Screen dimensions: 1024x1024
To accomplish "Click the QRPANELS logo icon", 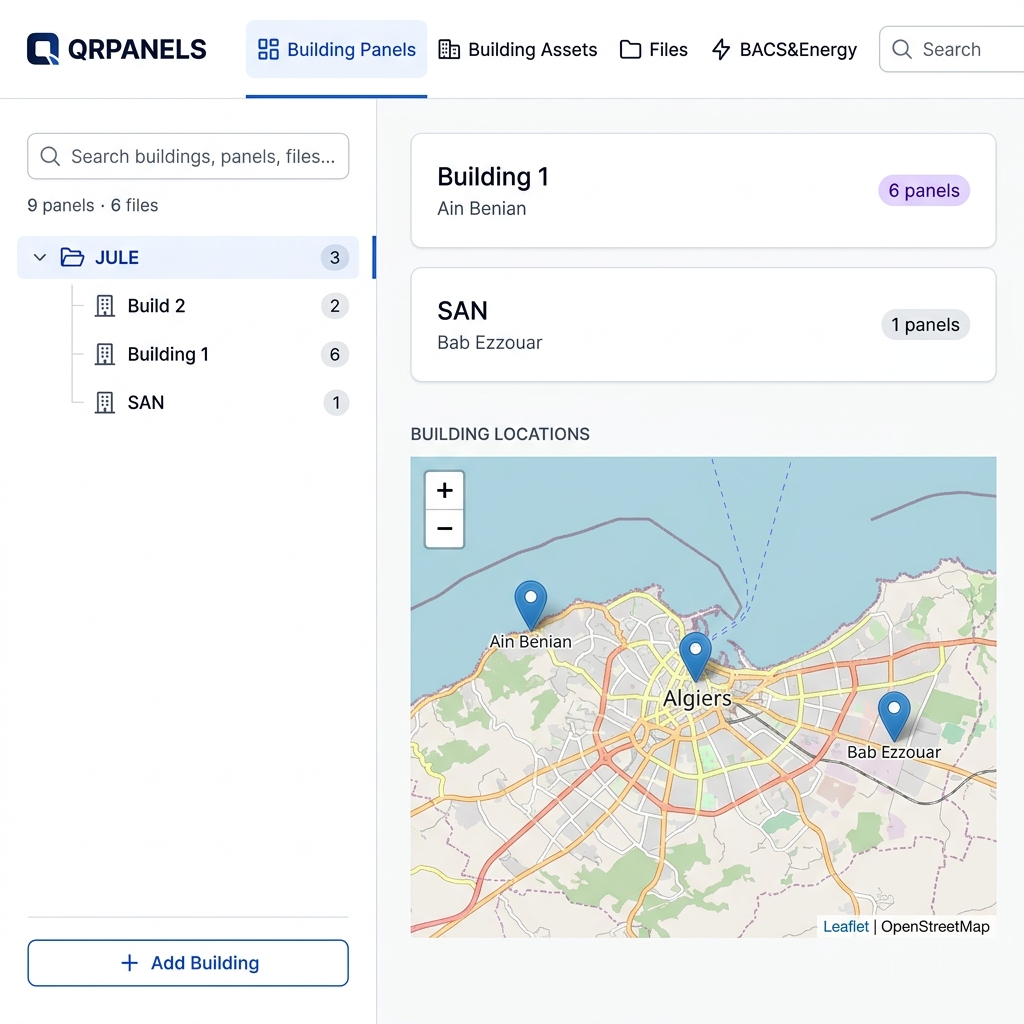I will (x=42, y=49).
